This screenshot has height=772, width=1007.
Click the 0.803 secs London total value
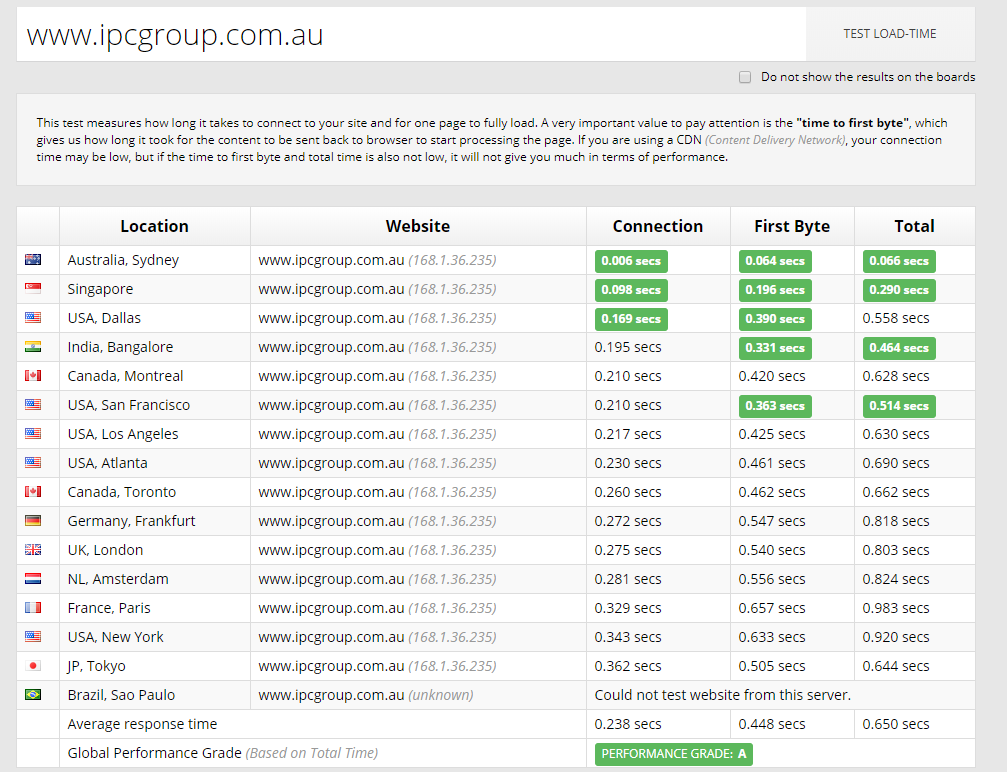coord(896,550)
